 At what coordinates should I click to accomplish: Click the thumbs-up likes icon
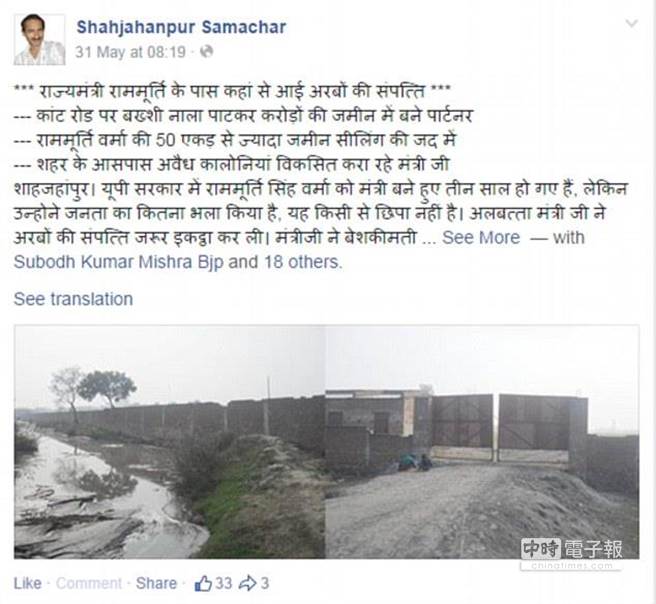(203, 583)
